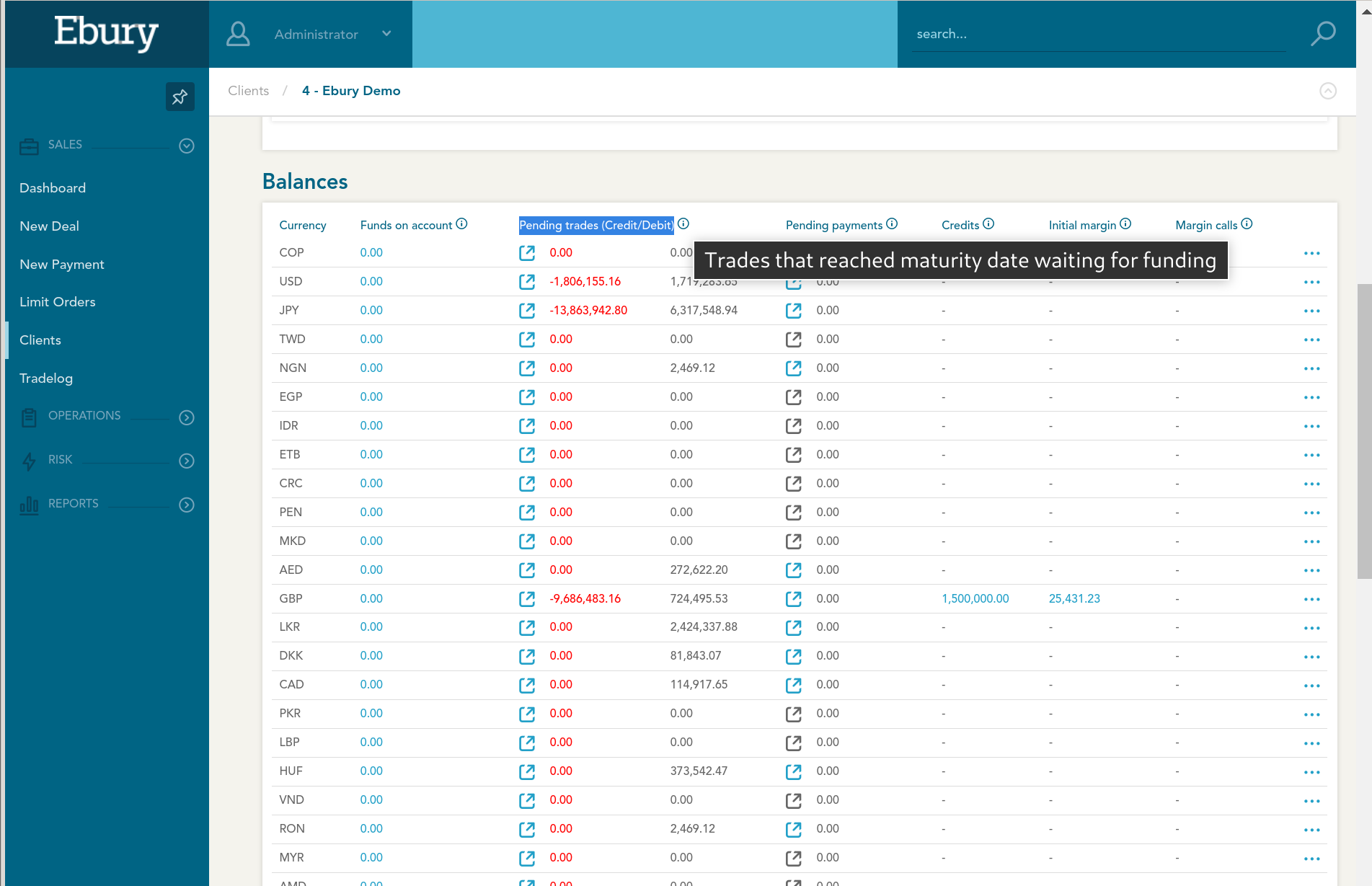This screenshot has height=886, width=1372.
Task: Open the three-dots menu for JPY row
Action: [1312, 311]
